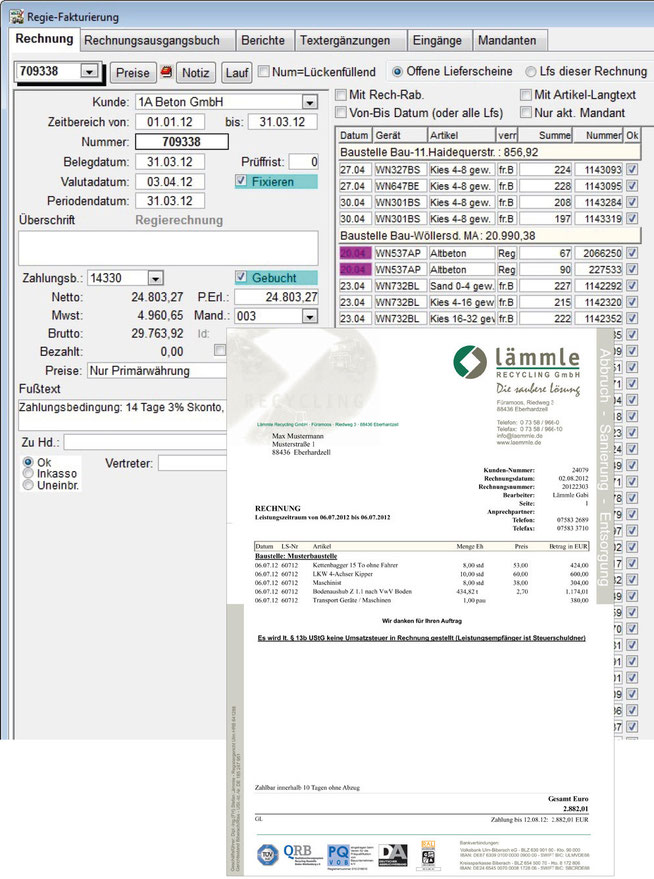Viewport: 654px width, 879px height.
Task: Select the Uneinbr. radio button
Action: 28,485
